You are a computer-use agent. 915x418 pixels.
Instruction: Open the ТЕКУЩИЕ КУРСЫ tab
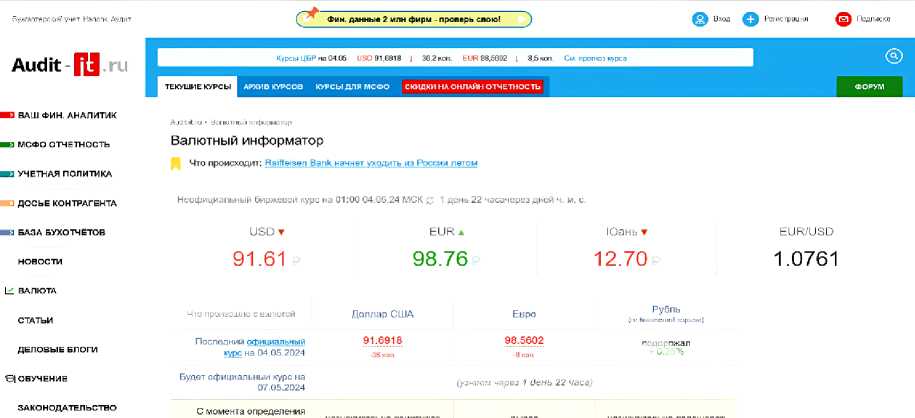(x=197, y=86)
